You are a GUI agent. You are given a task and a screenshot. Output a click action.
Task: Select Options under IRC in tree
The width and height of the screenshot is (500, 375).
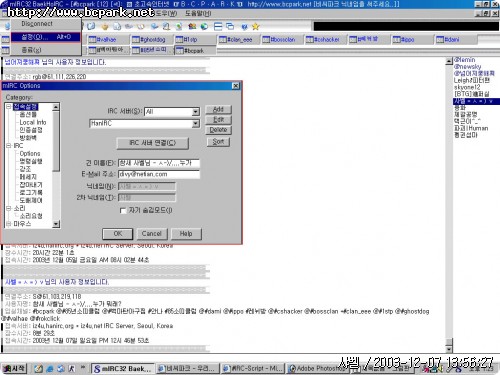(x=30, y=154)
